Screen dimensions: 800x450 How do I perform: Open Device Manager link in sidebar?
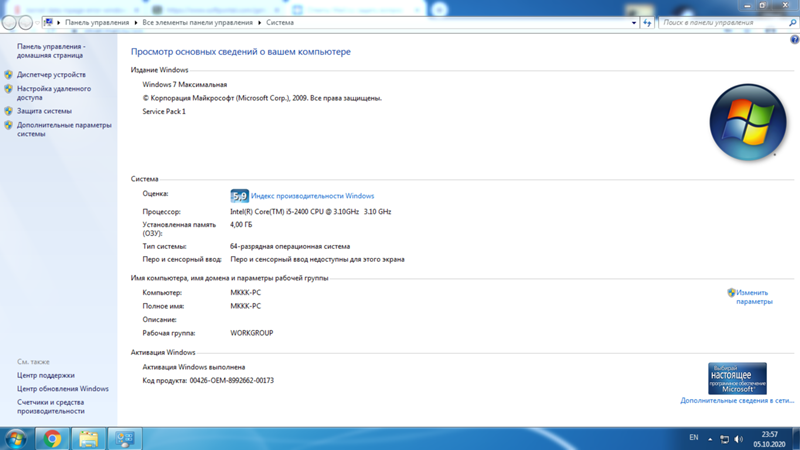[51, 74]
